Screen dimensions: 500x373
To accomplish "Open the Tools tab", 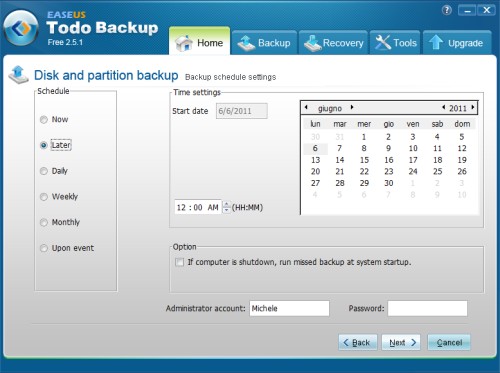I will click(395, 43).
